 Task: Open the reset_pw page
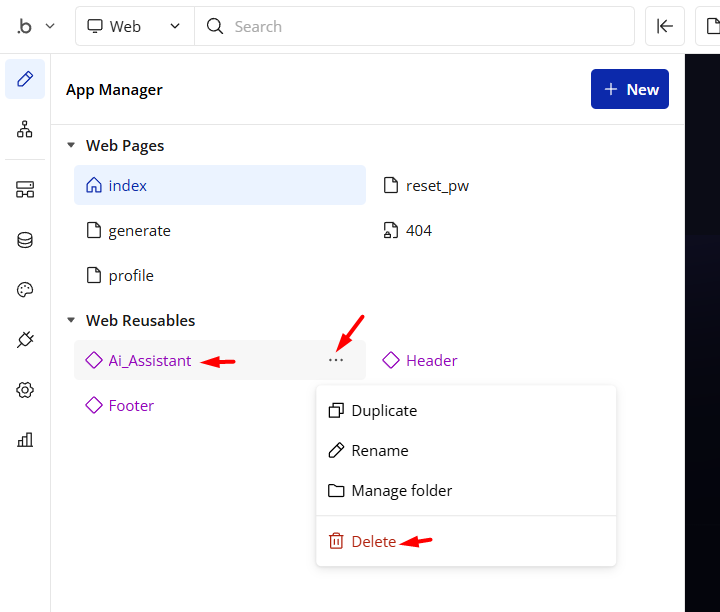tap(437, 186)
